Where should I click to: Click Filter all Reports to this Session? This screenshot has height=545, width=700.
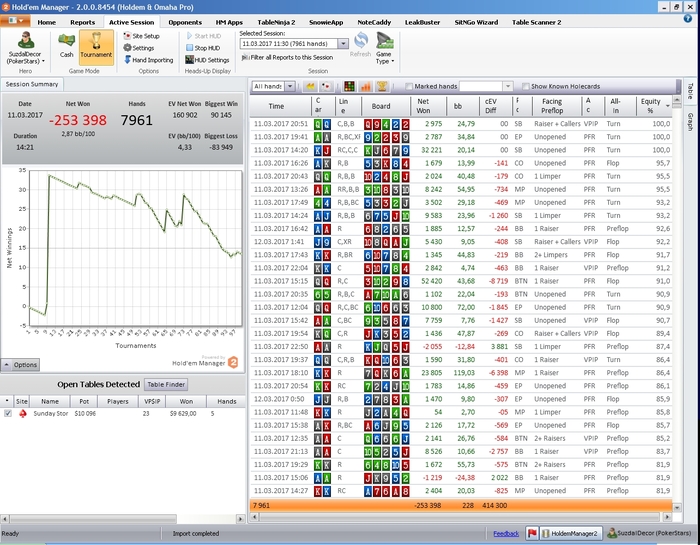point(288,57)
